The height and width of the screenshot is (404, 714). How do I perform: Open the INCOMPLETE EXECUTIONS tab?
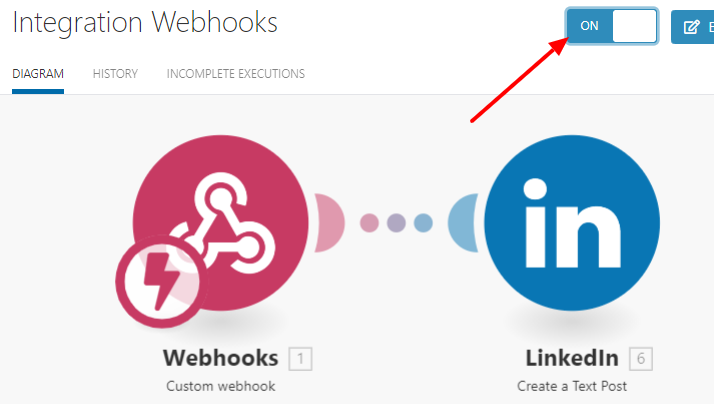(235, 74)
